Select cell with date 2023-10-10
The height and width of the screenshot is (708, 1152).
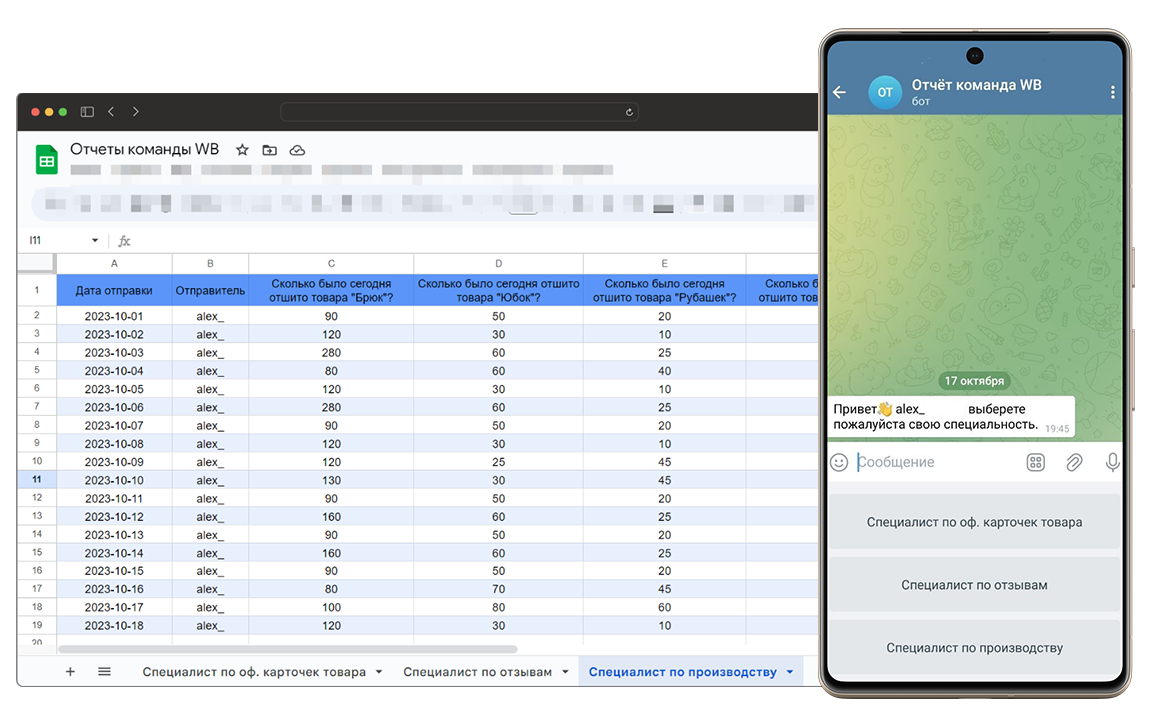click(114, 480)
